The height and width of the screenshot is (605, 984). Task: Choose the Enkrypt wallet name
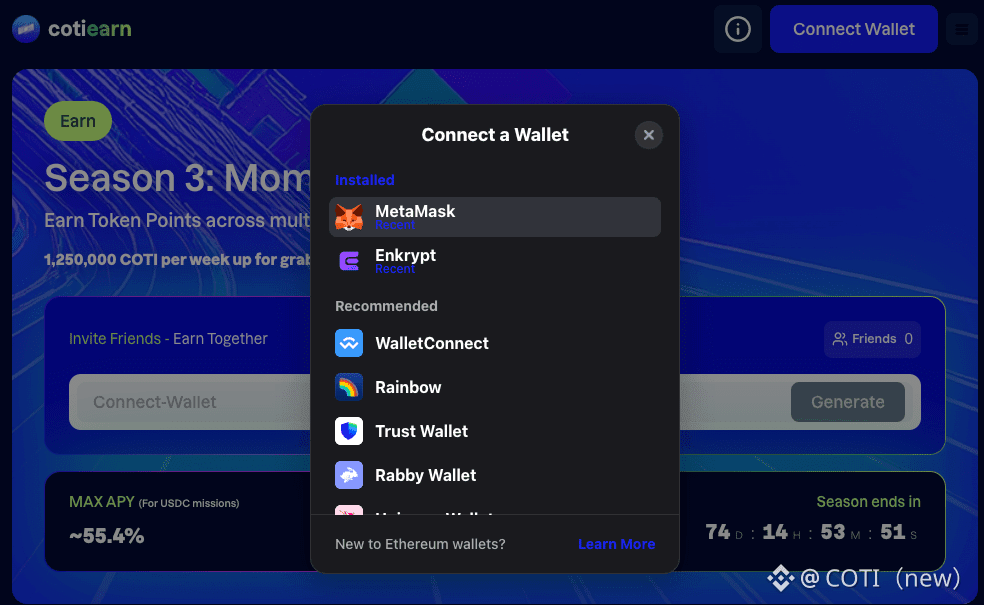pyautogui.click(x=405, y=255)
